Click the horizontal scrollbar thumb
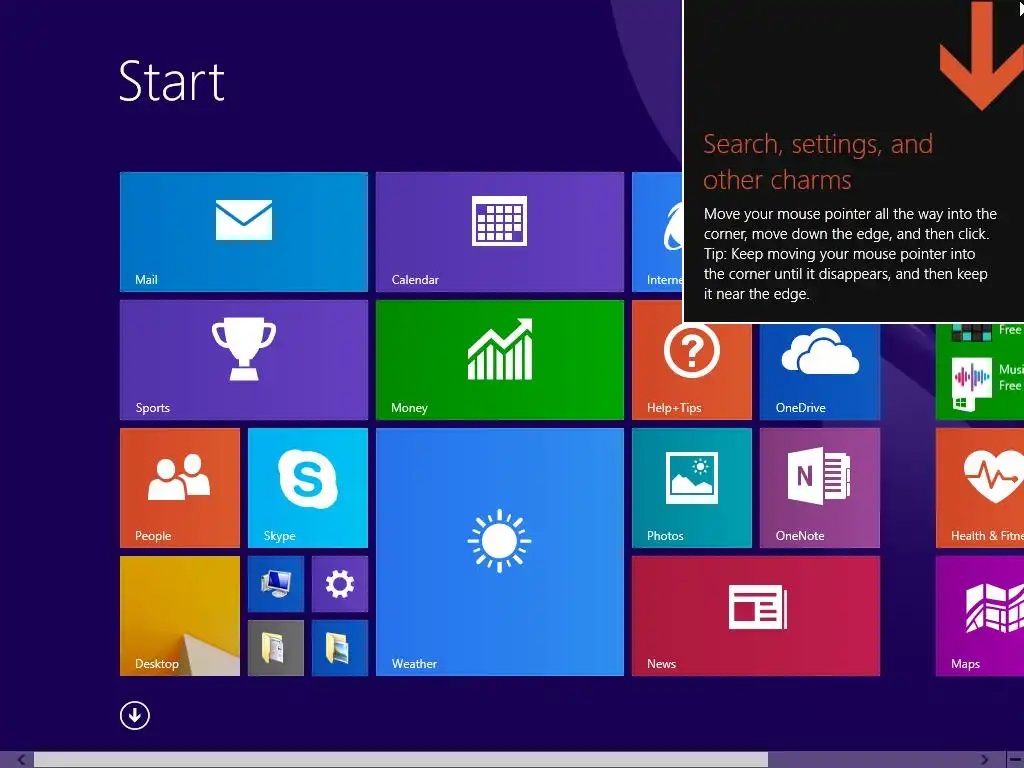This screenshot has height=768, width=1024. coord(401,760)
